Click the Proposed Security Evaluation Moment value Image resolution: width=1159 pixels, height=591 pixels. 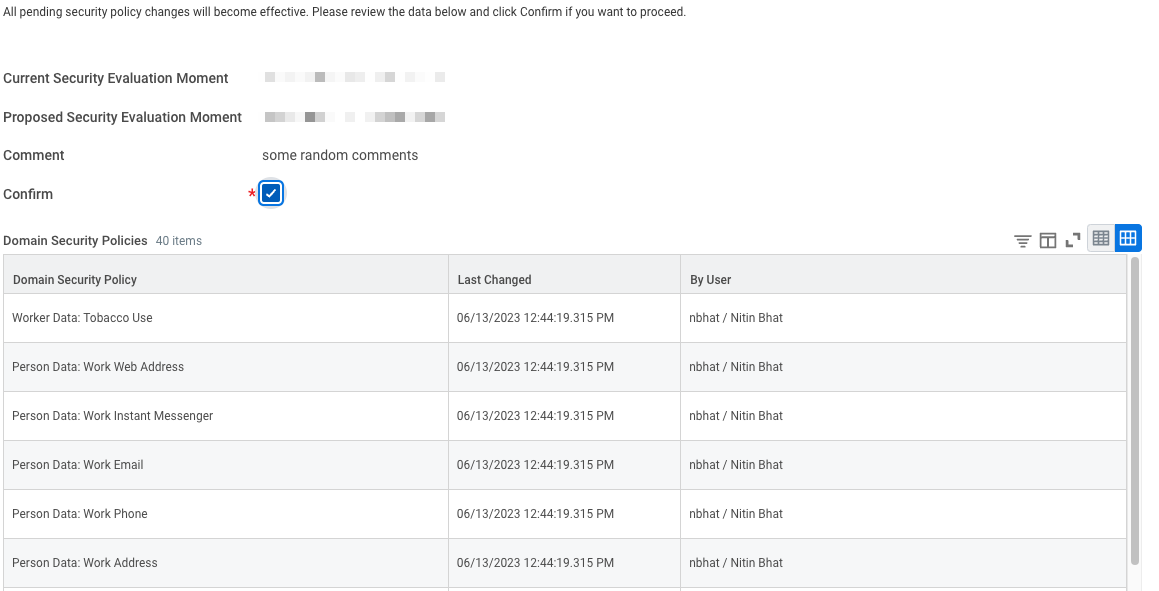point(354,117)
